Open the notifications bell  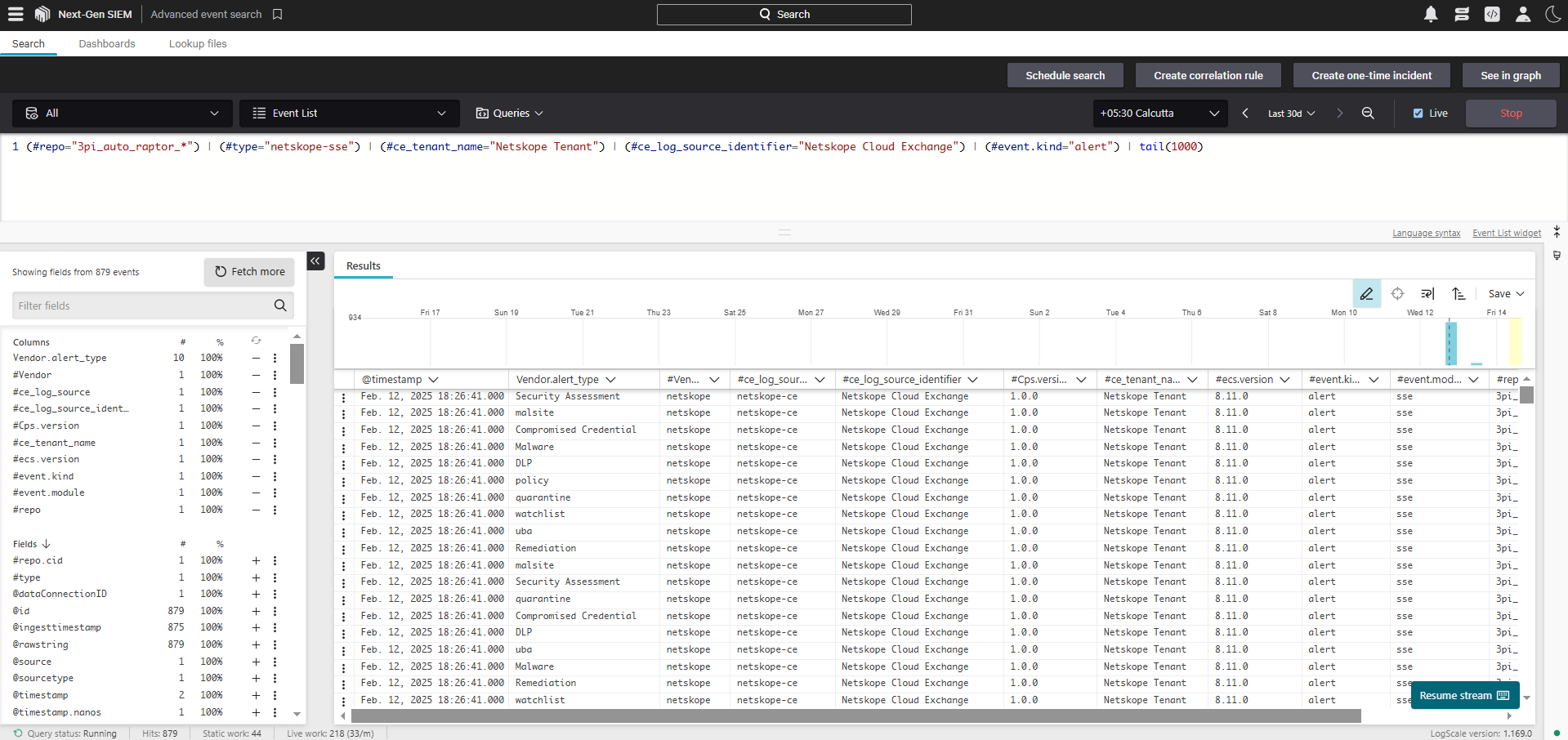pyautogui.click(x=1431, y=14)
